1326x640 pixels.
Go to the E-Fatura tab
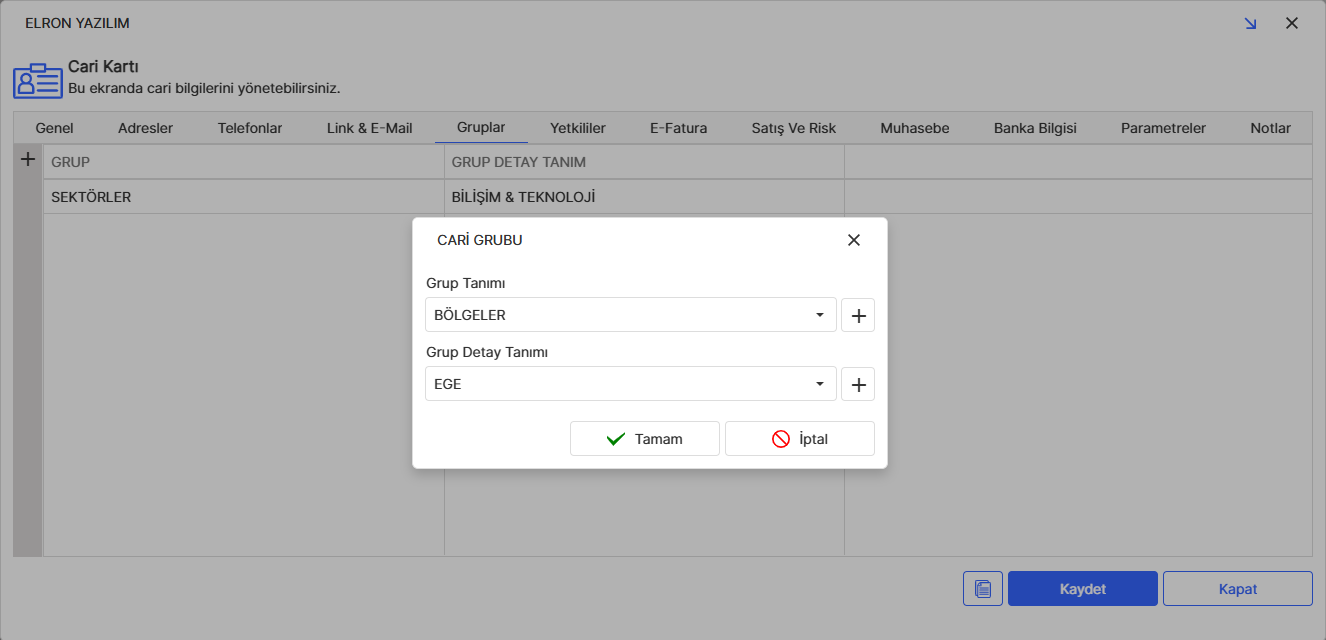tap(678, 128)
